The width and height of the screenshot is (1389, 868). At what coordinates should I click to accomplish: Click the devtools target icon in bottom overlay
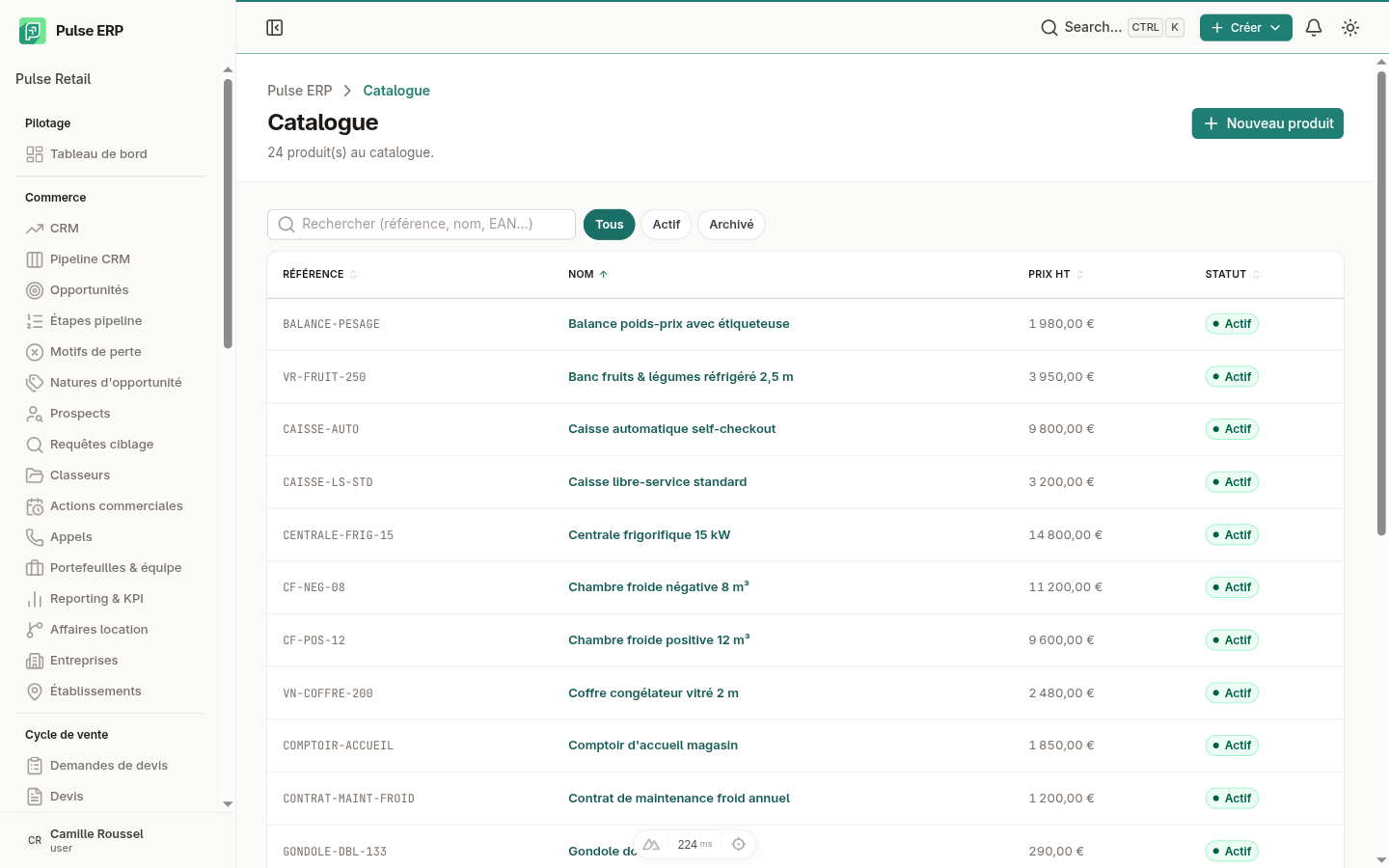(739, 844)
